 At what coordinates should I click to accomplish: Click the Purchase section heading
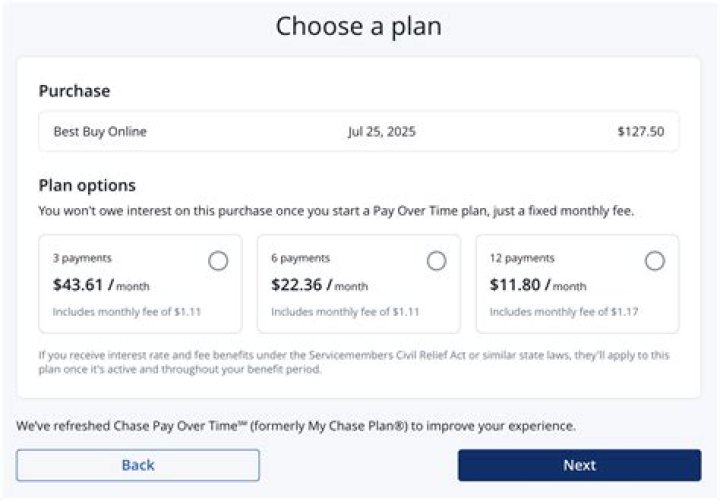(x=74, y=91)
